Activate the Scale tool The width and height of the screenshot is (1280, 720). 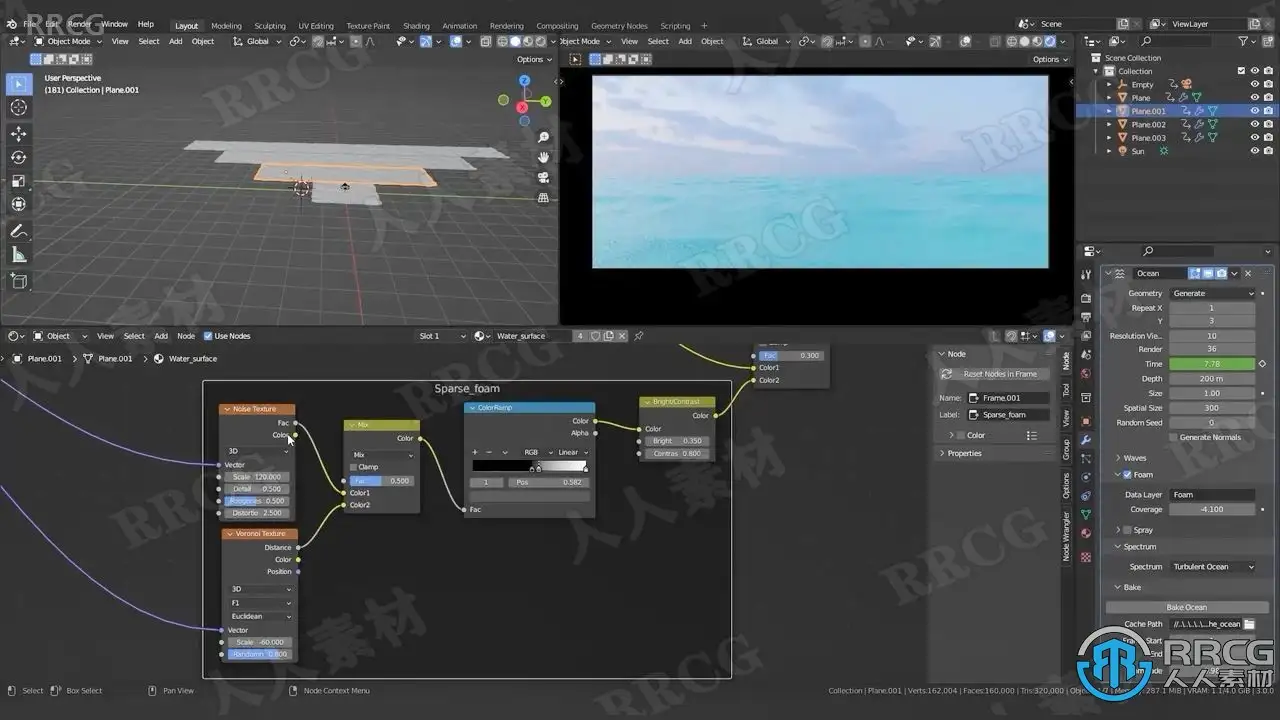pyautogui.click(x=18, y=181)
